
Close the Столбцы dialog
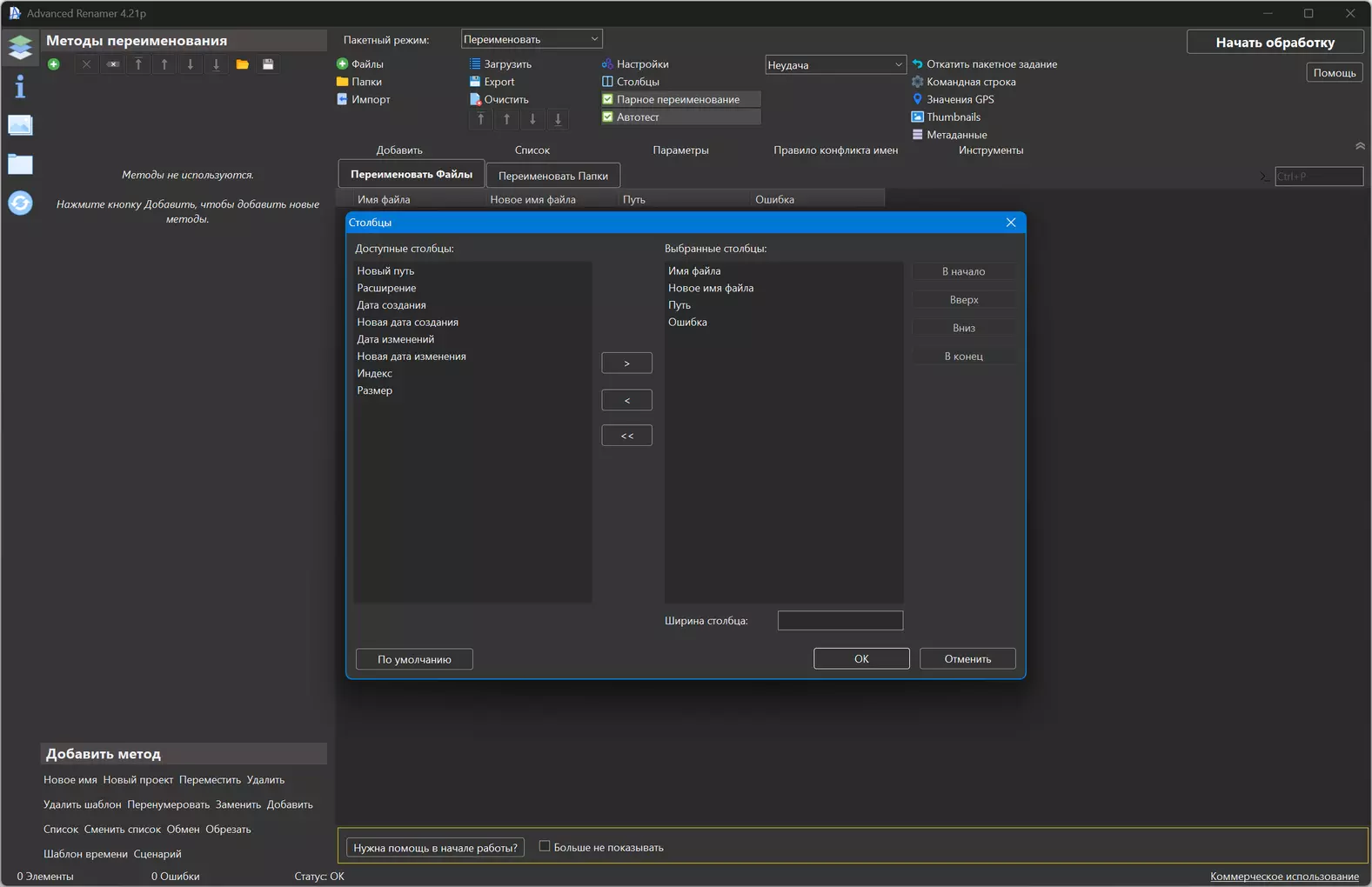pos(1011,223)
